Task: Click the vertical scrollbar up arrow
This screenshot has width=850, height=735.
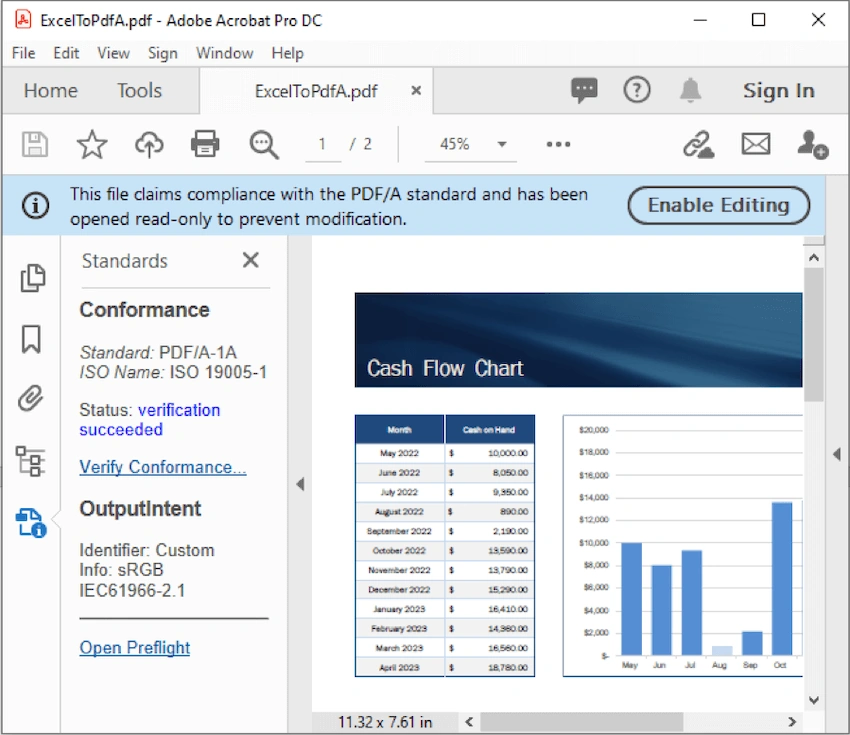Action: (x=814, y=257)
